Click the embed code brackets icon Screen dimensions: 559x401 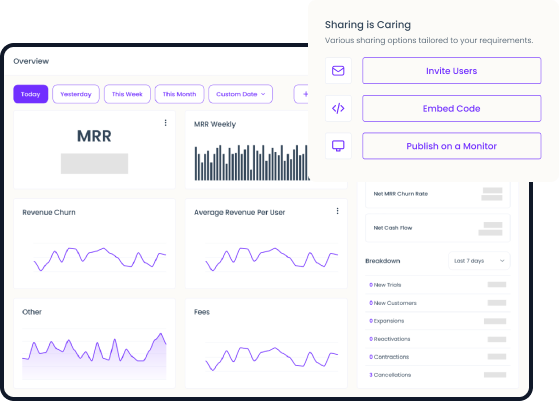pos(338,108)
